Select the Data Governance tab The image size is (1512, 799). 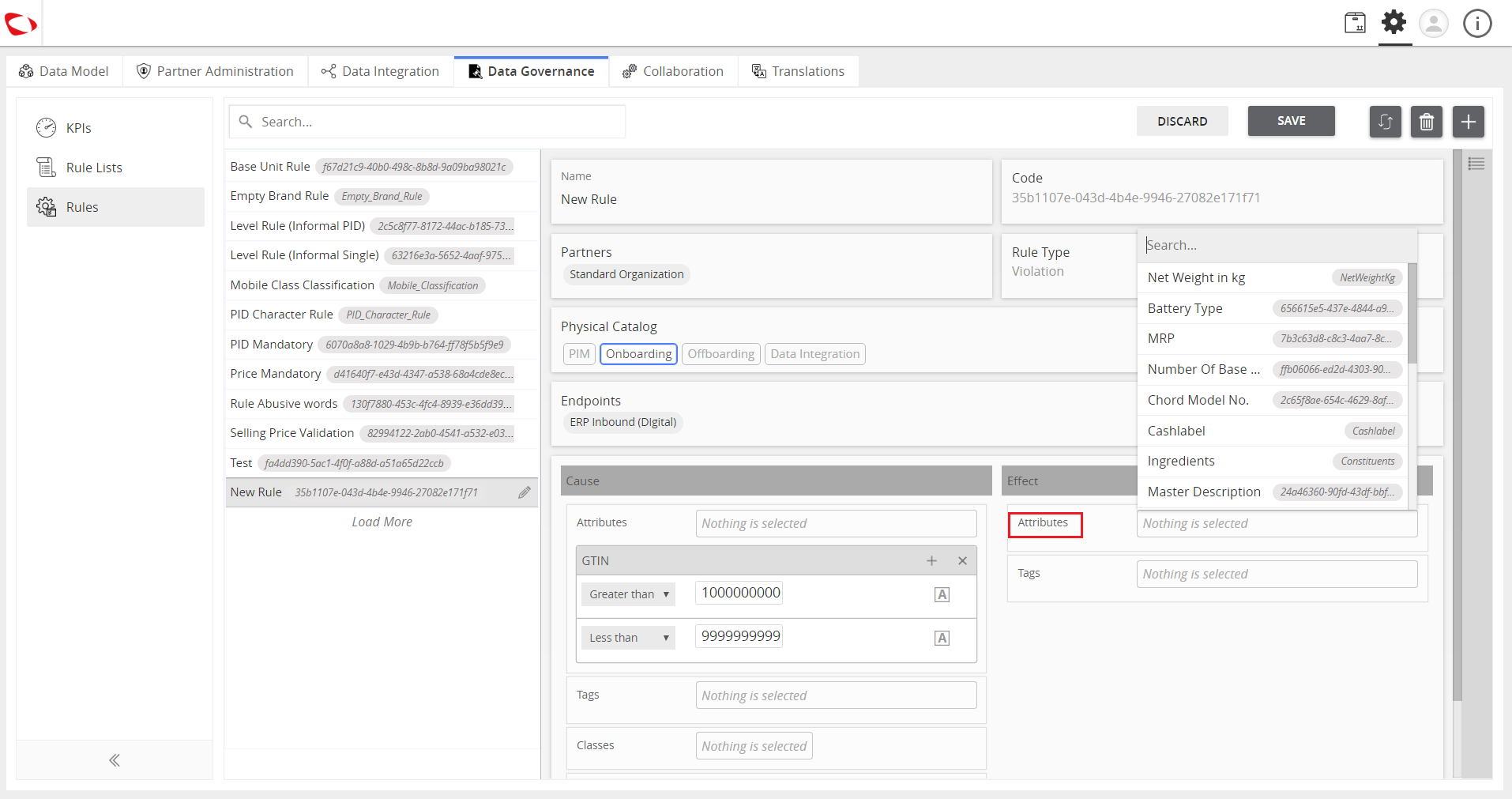pyautogui.click(x=531, y=71)
